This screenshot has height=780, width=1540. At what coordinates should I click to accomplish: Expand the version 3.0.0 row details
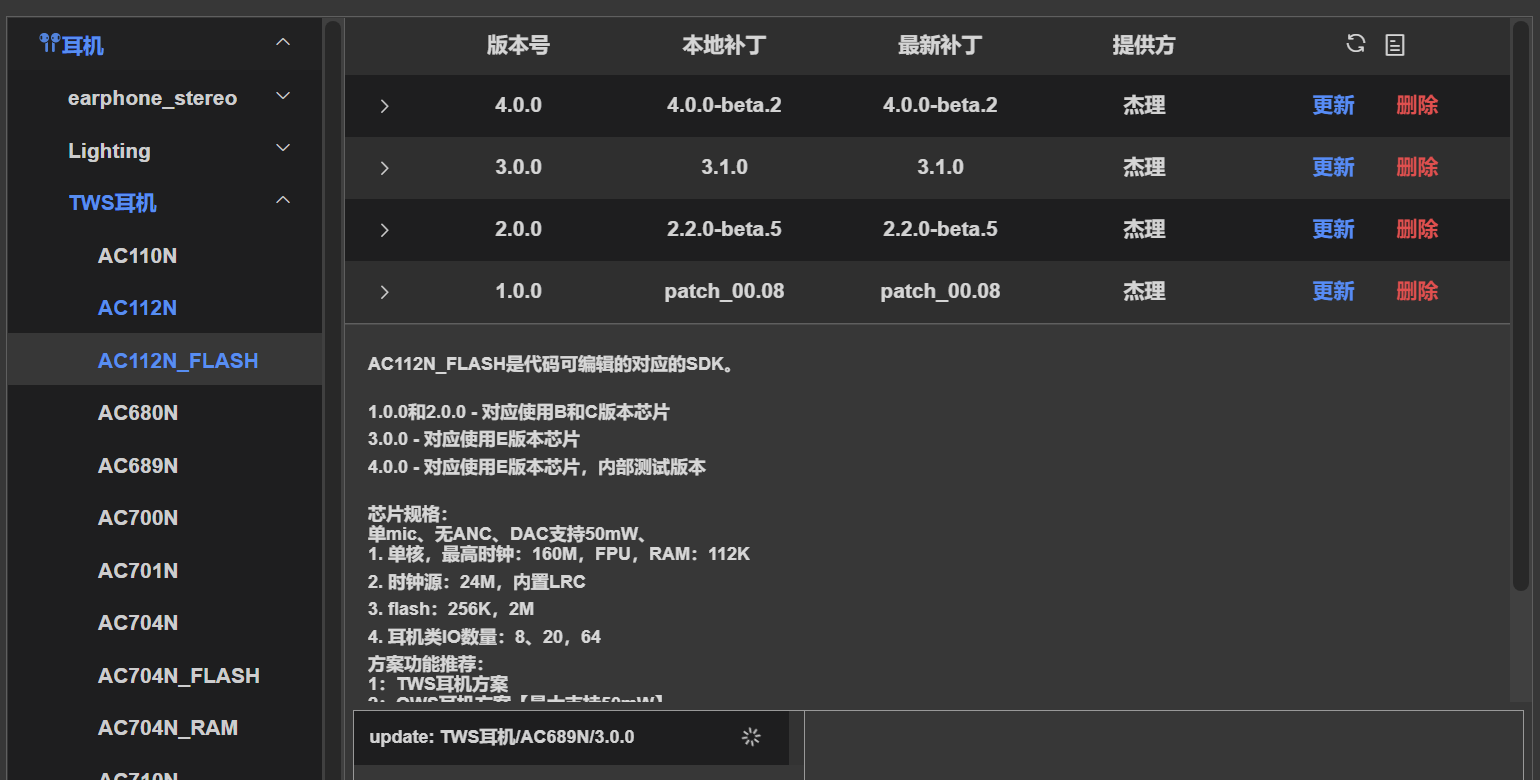[x=384, y=168]
